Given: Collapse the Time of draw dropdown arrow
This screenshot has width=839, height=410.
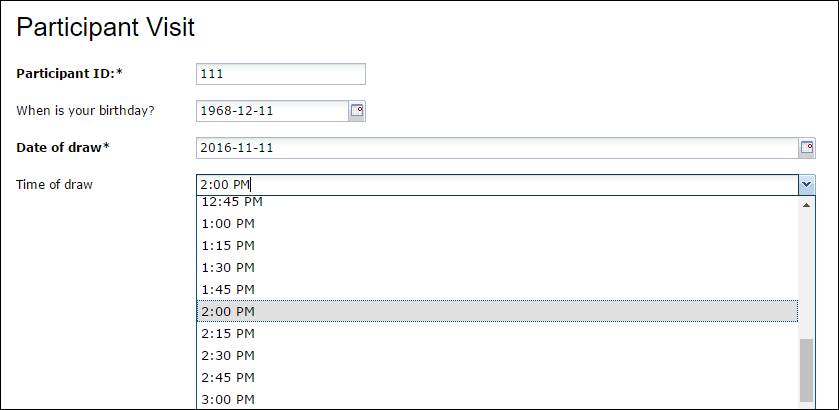Looking at the screenshot, I should (807, 185).
